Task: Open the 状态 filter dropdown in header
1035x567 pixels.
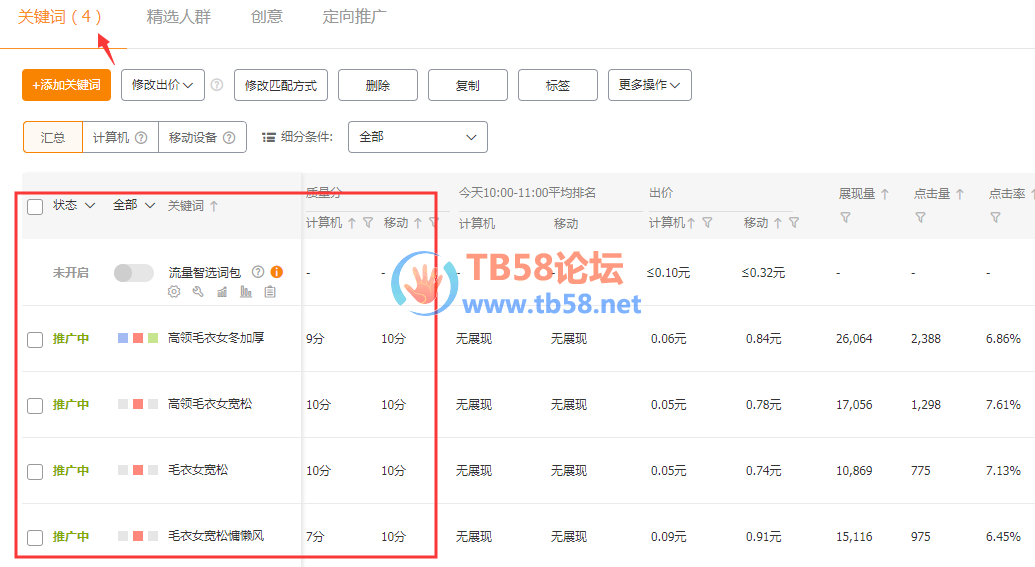Action: pos(74,205)
